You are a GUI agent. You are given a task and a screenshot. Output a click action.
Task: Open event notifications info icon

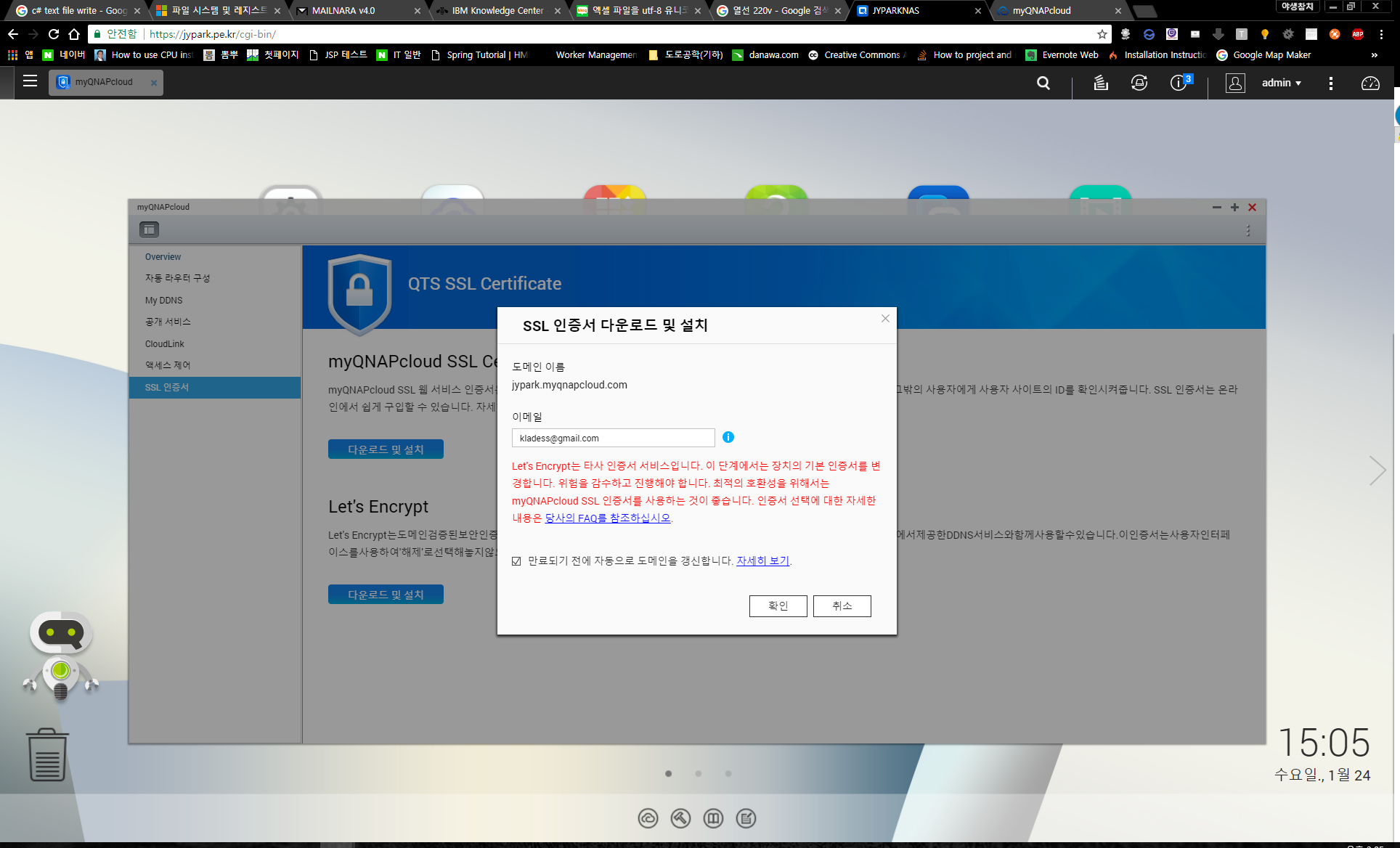click(x=1180, y=83)
